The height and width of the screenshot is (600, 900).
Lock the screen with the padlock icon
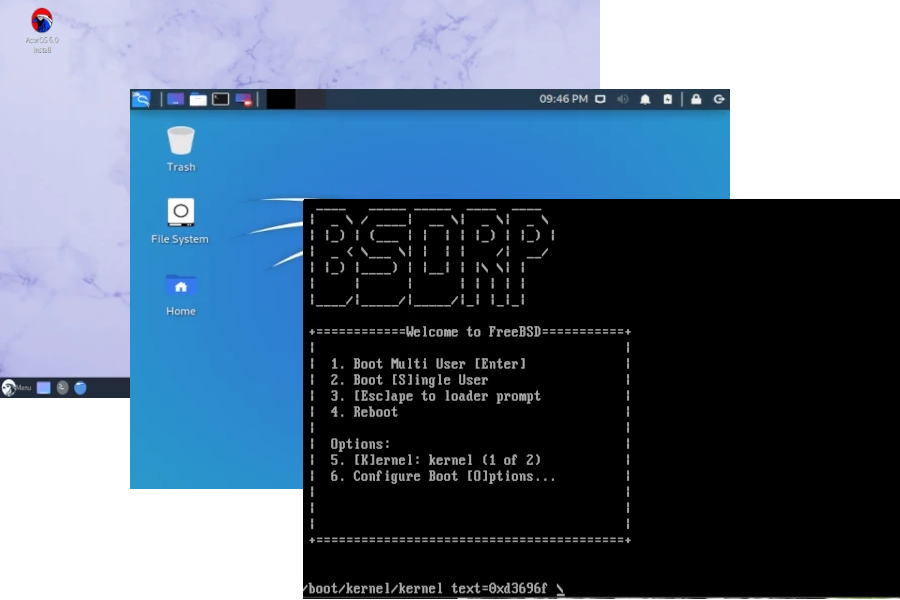pyautogui.click(x=696, y=99)
